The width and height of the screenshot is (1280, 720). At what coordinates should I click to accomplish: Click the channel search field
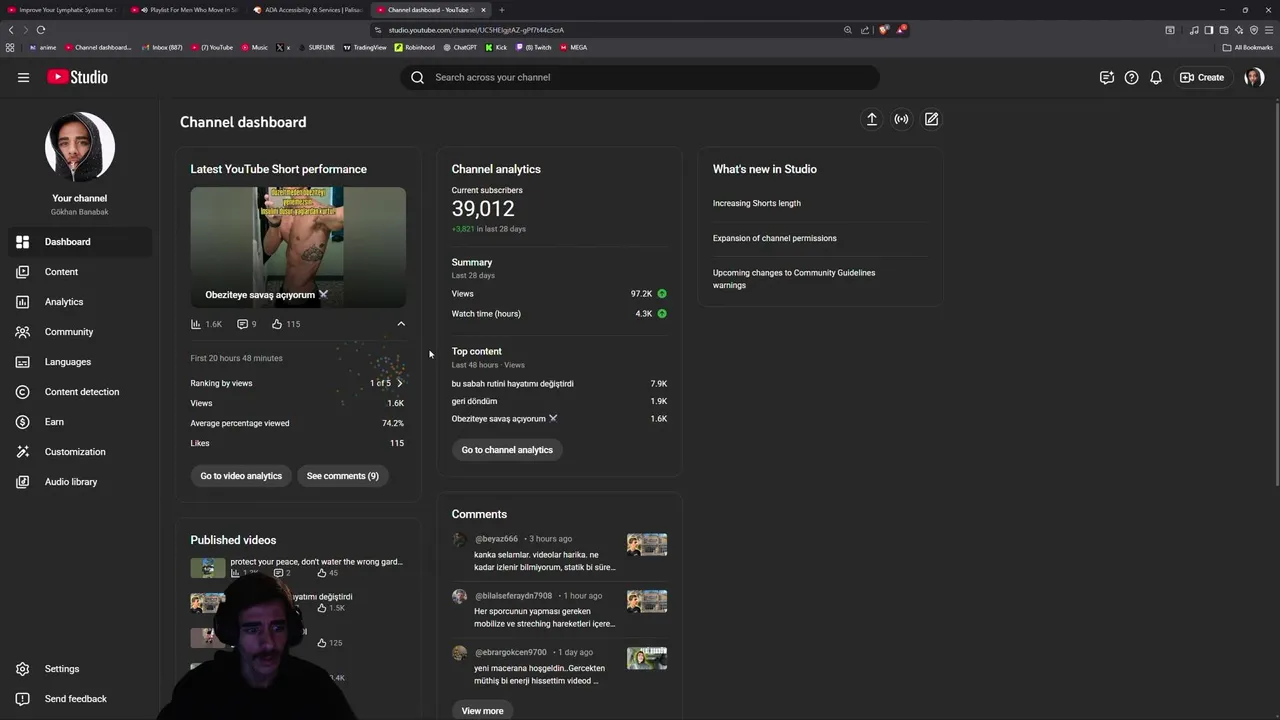(x=640, y=77)
